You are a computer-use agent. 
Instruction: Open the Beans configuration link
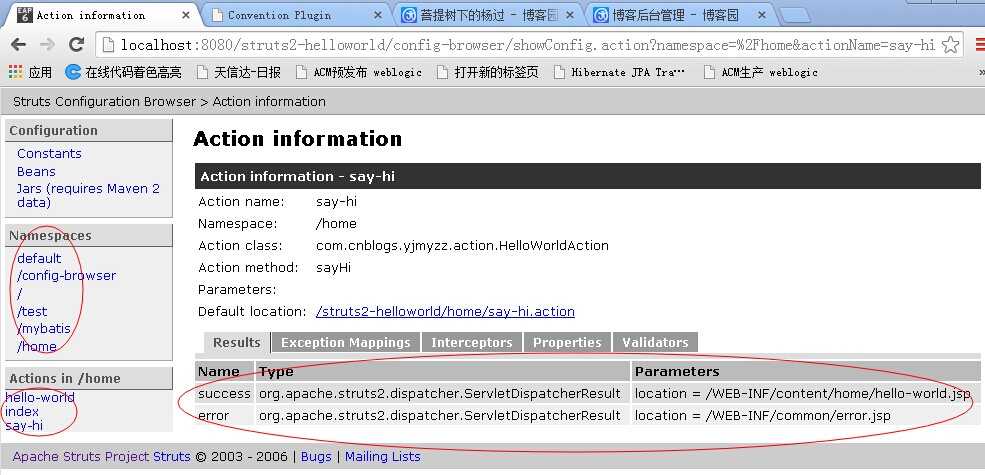(x=36, y=172)
